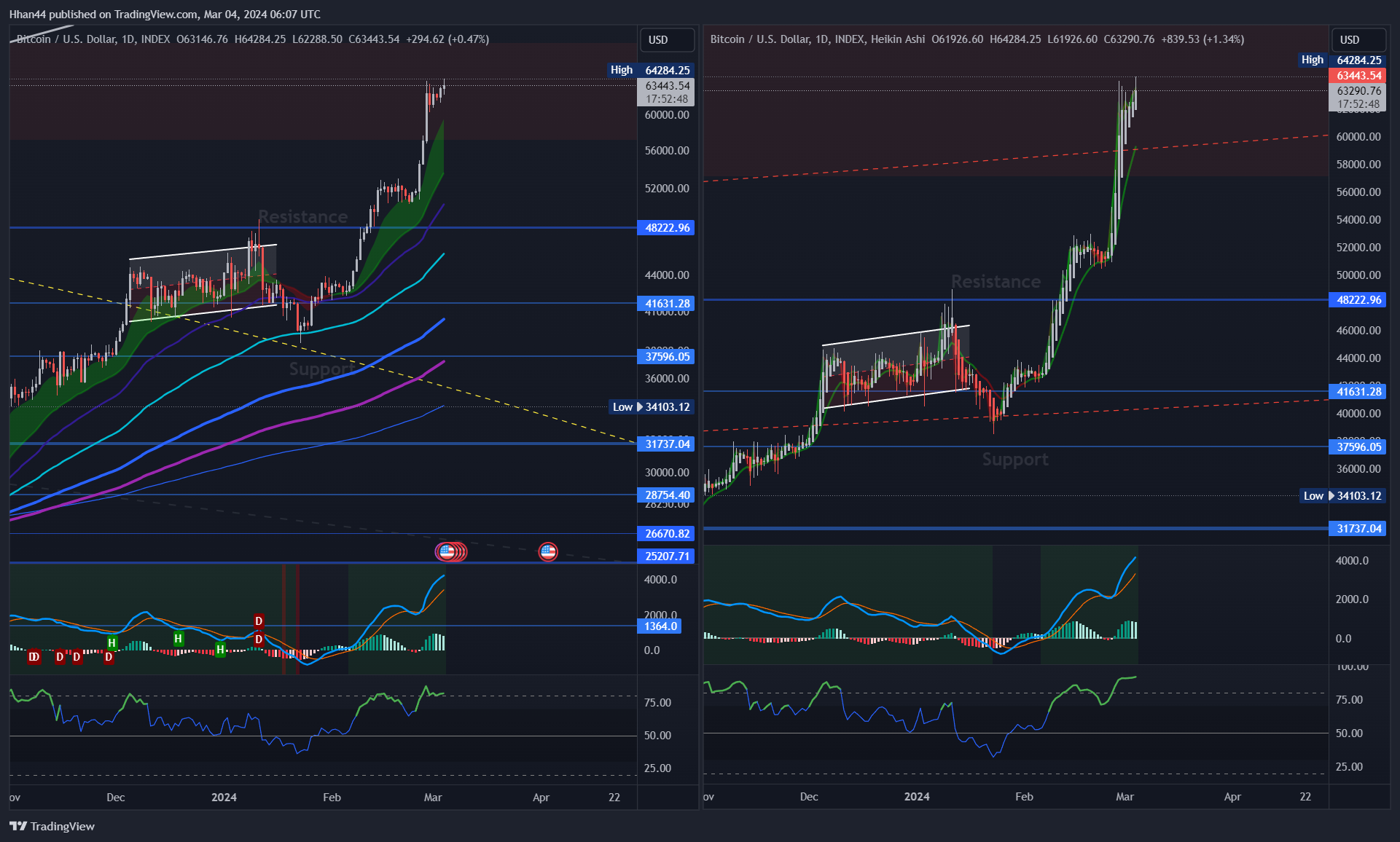Click the Resistance text on left chart
Viewport: 1400px width, 842px height.
click(x=302, y=217)
